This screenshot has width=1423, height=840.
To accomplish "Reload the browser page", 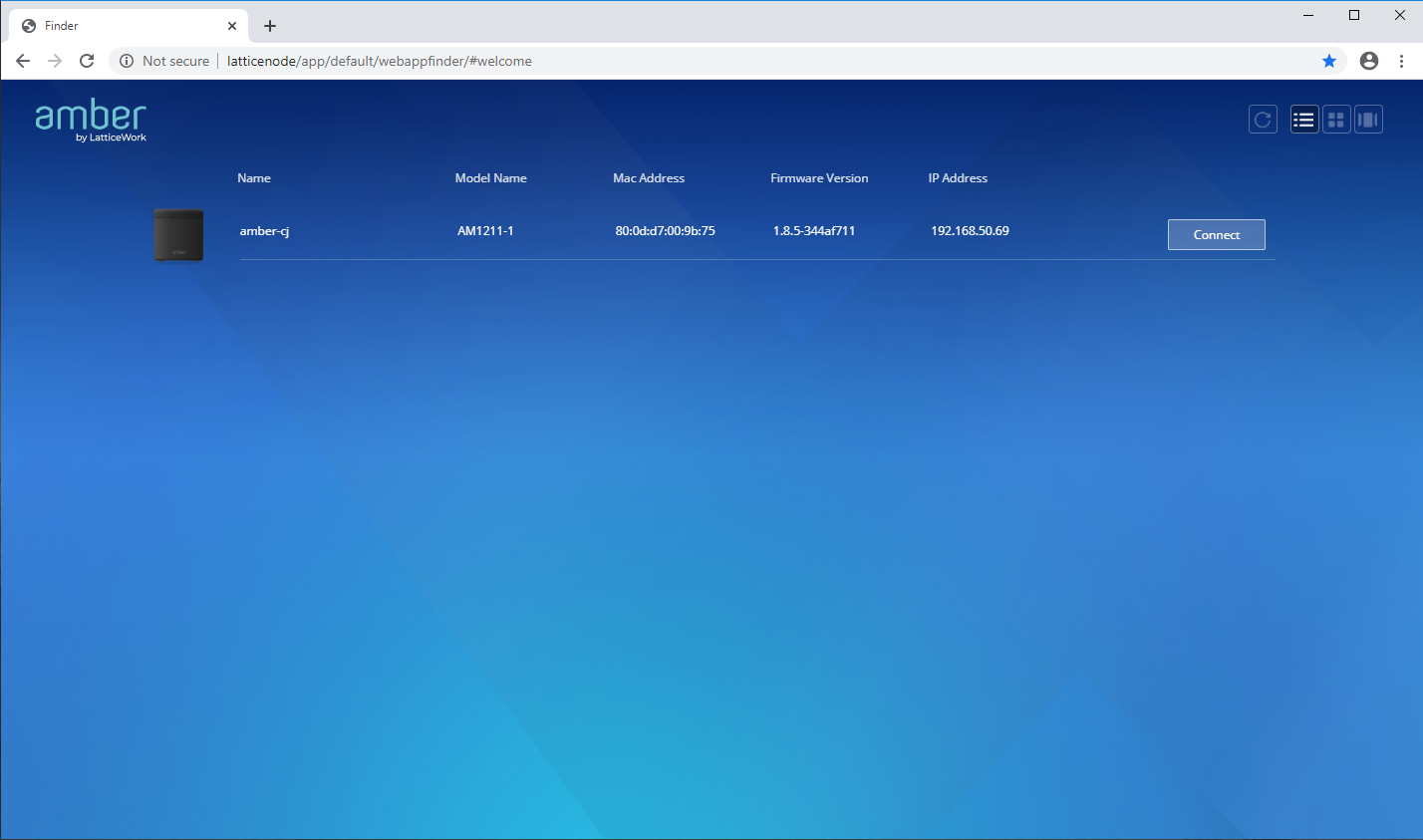I will [x=87, y=61].
